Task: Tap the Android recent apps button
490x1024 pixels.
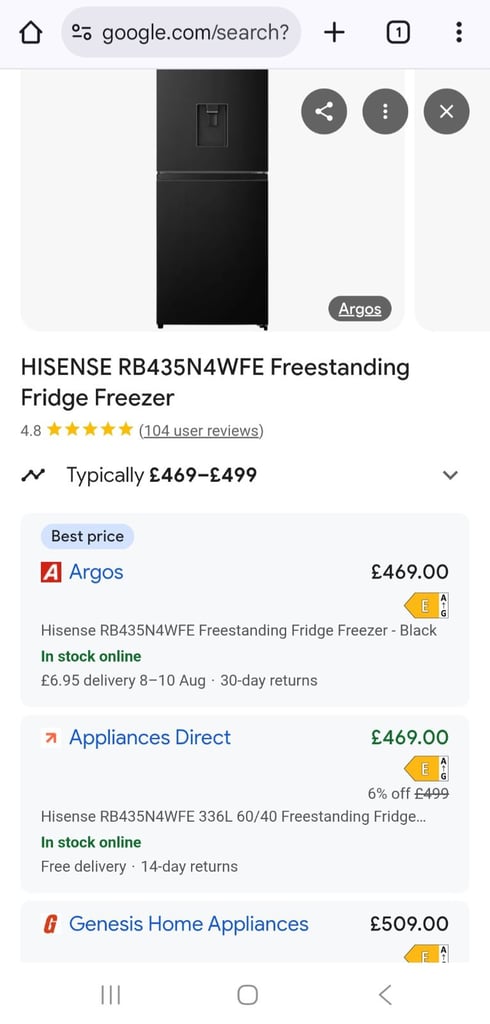Action: tap(111, 995)
